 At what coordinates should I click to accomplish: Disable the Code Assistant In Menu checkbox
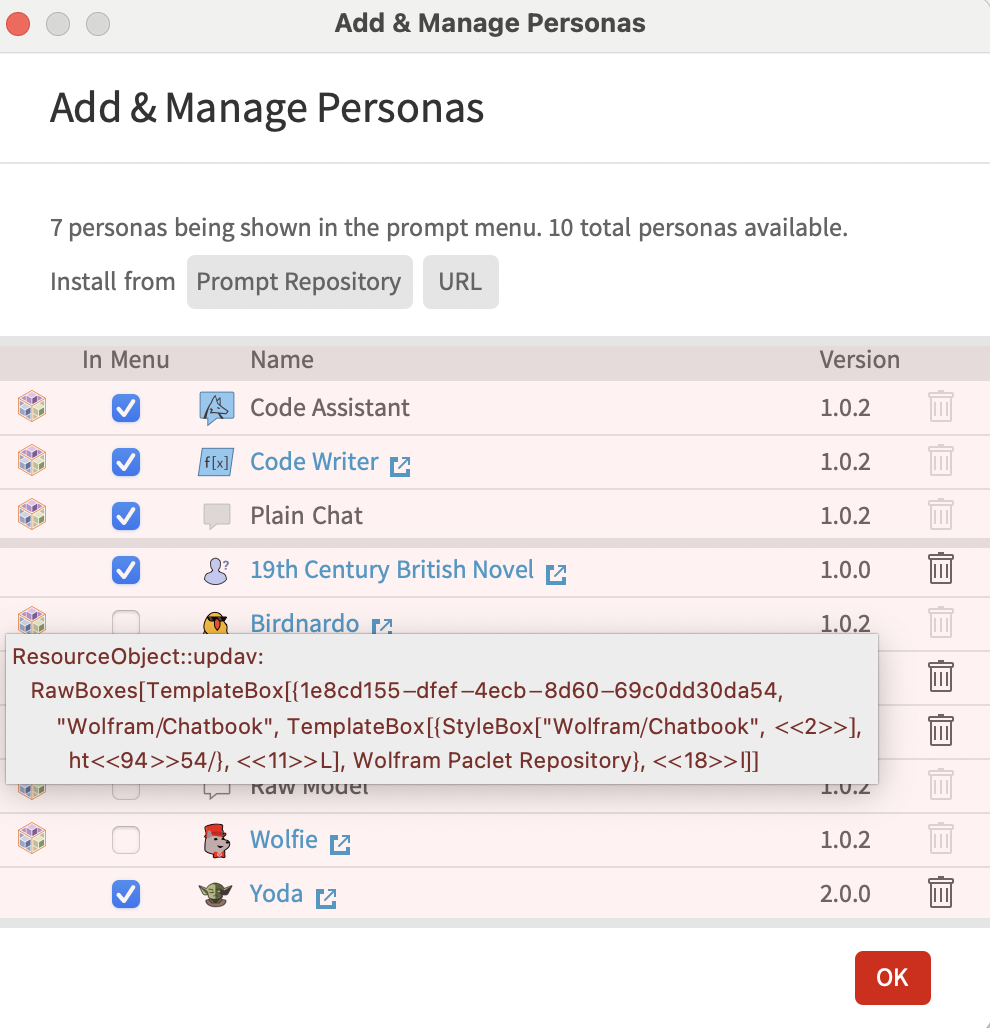click(x=125, y=408)
